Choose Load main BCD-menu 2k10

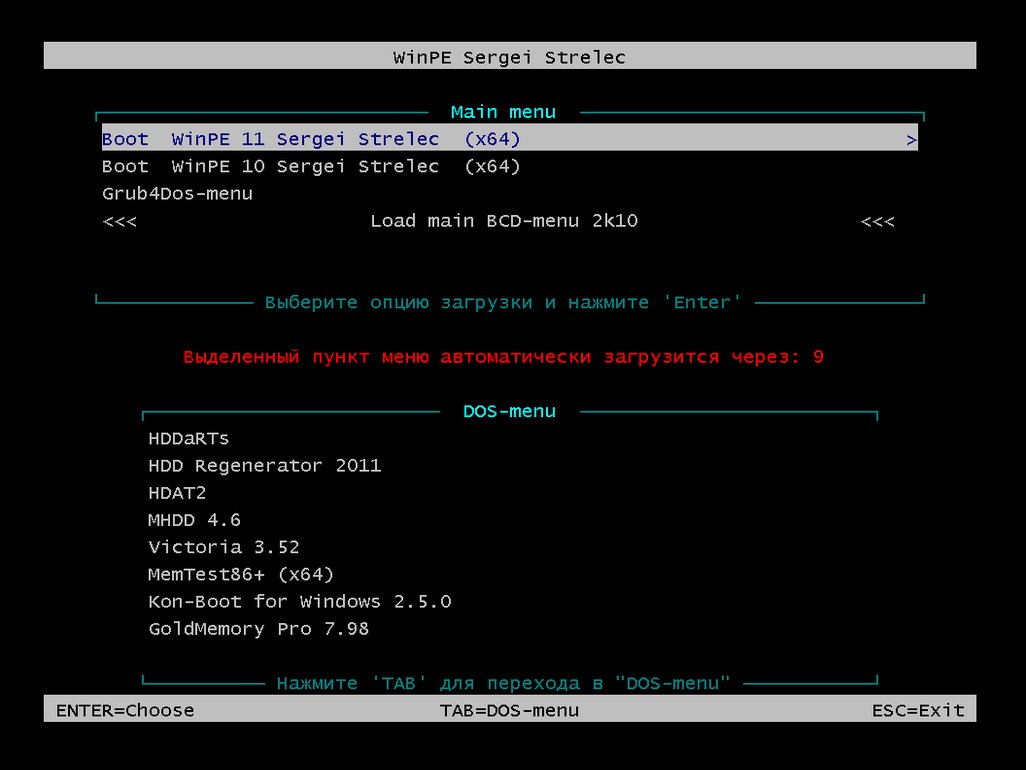click(x=504, y=221)
